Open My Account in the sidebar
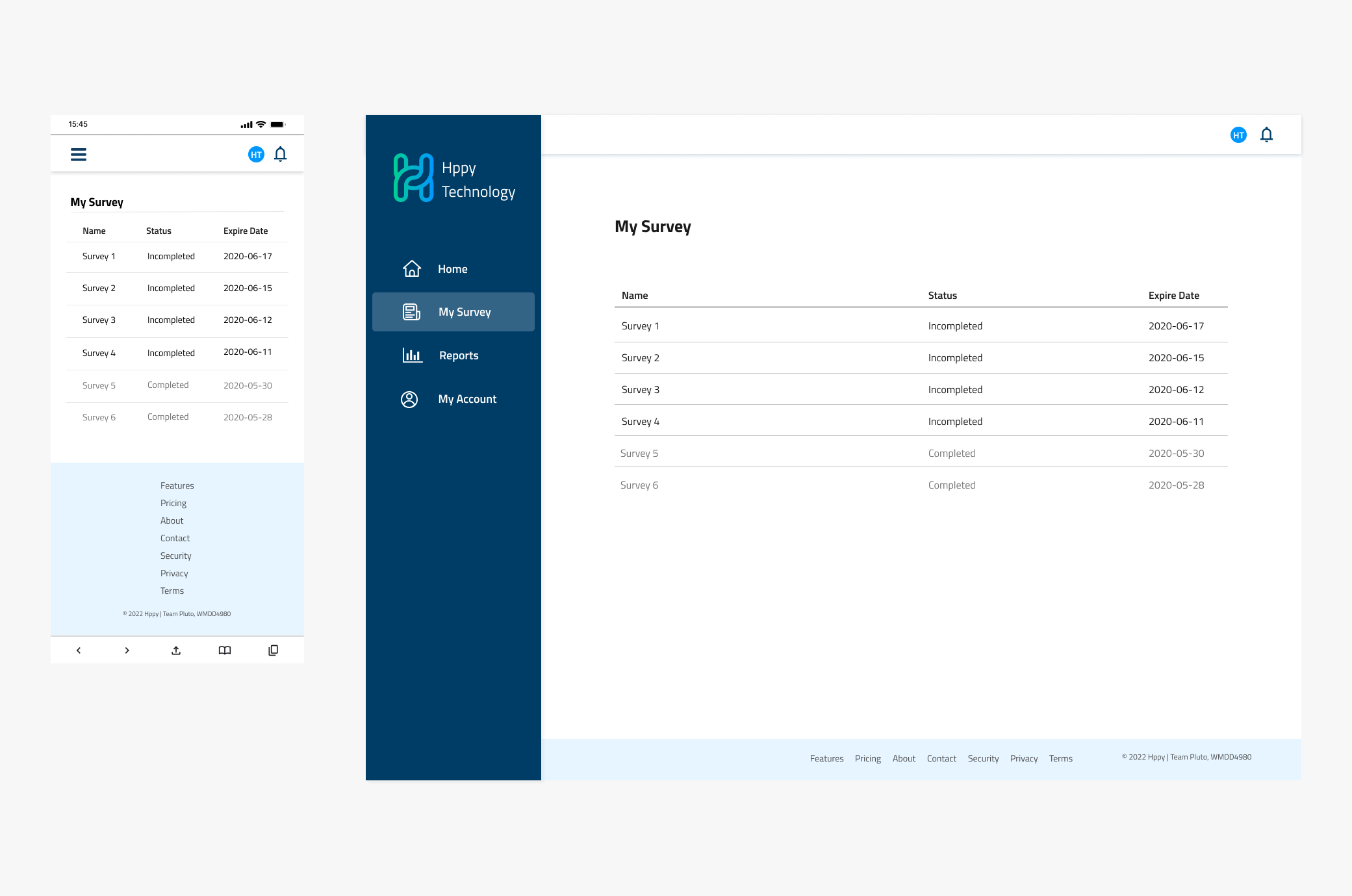 point(466,399)
